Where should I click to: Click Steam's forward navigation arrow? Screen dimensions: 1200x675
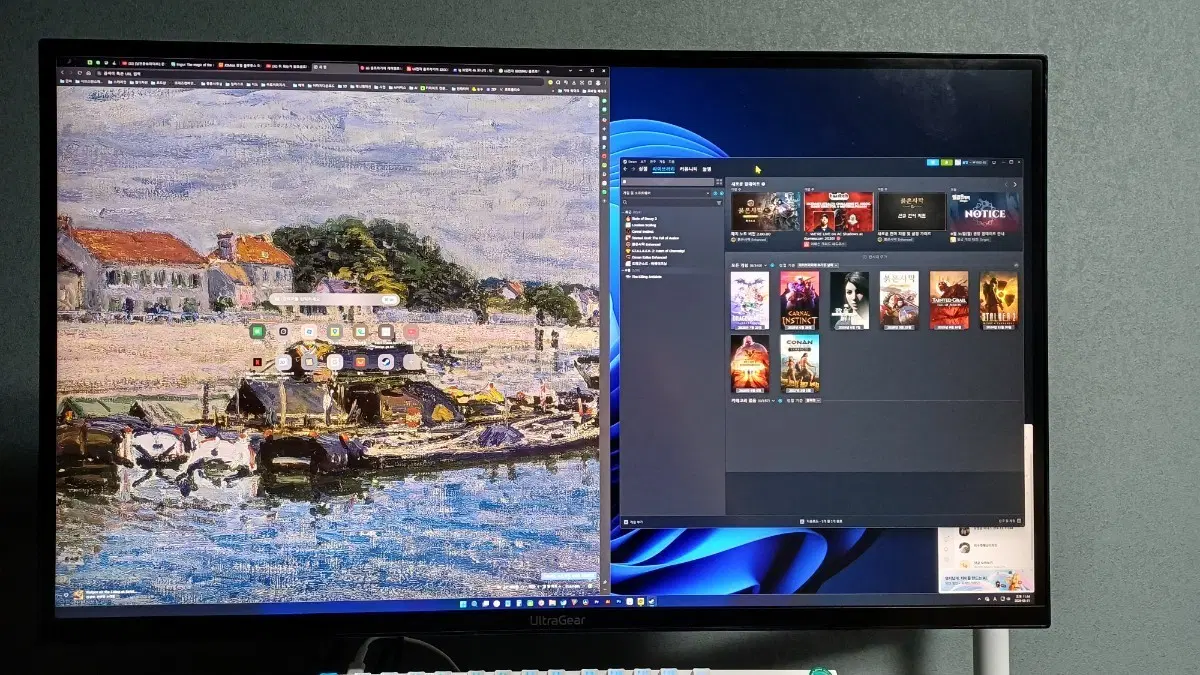[x=633, y=169]
